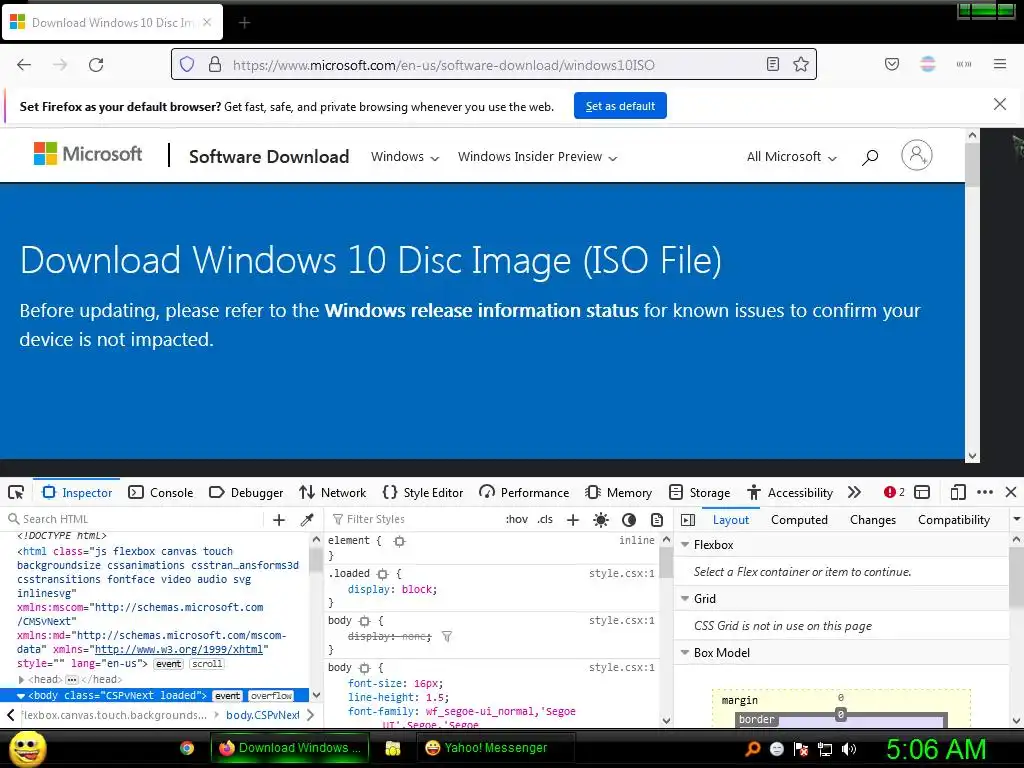
Task: Click Set as default button
Action: click(x=620, y=106)
